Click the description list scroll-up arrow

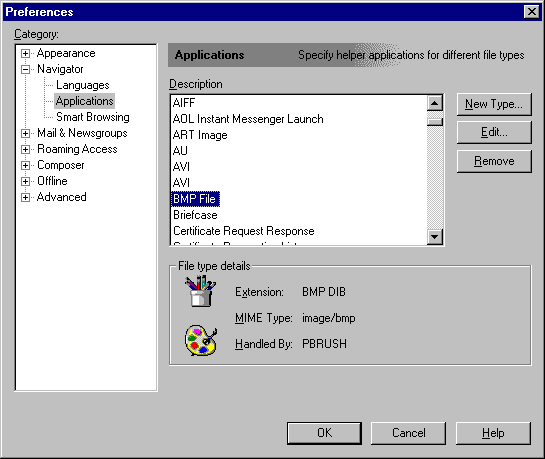coord(434,103)
